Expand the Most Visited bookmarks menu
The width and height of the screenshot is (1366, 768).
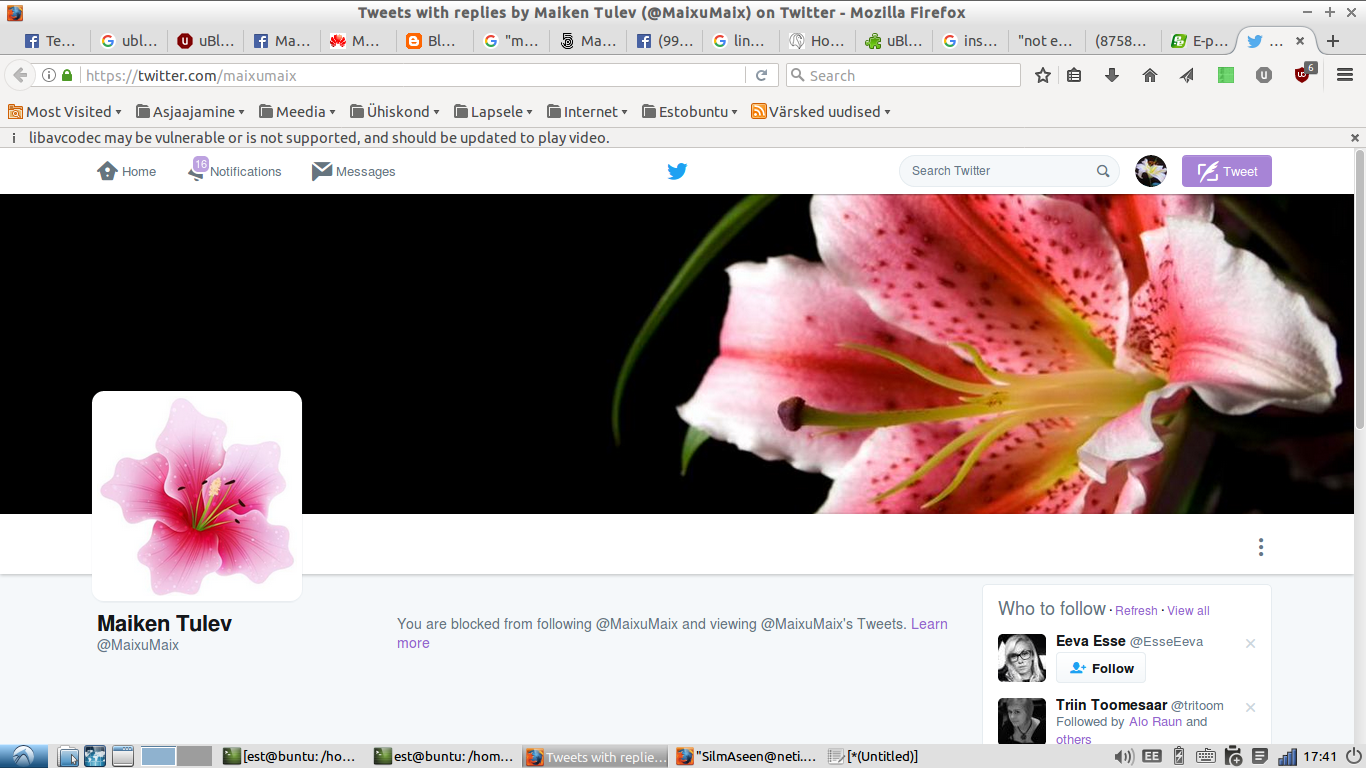click(64, 112)
